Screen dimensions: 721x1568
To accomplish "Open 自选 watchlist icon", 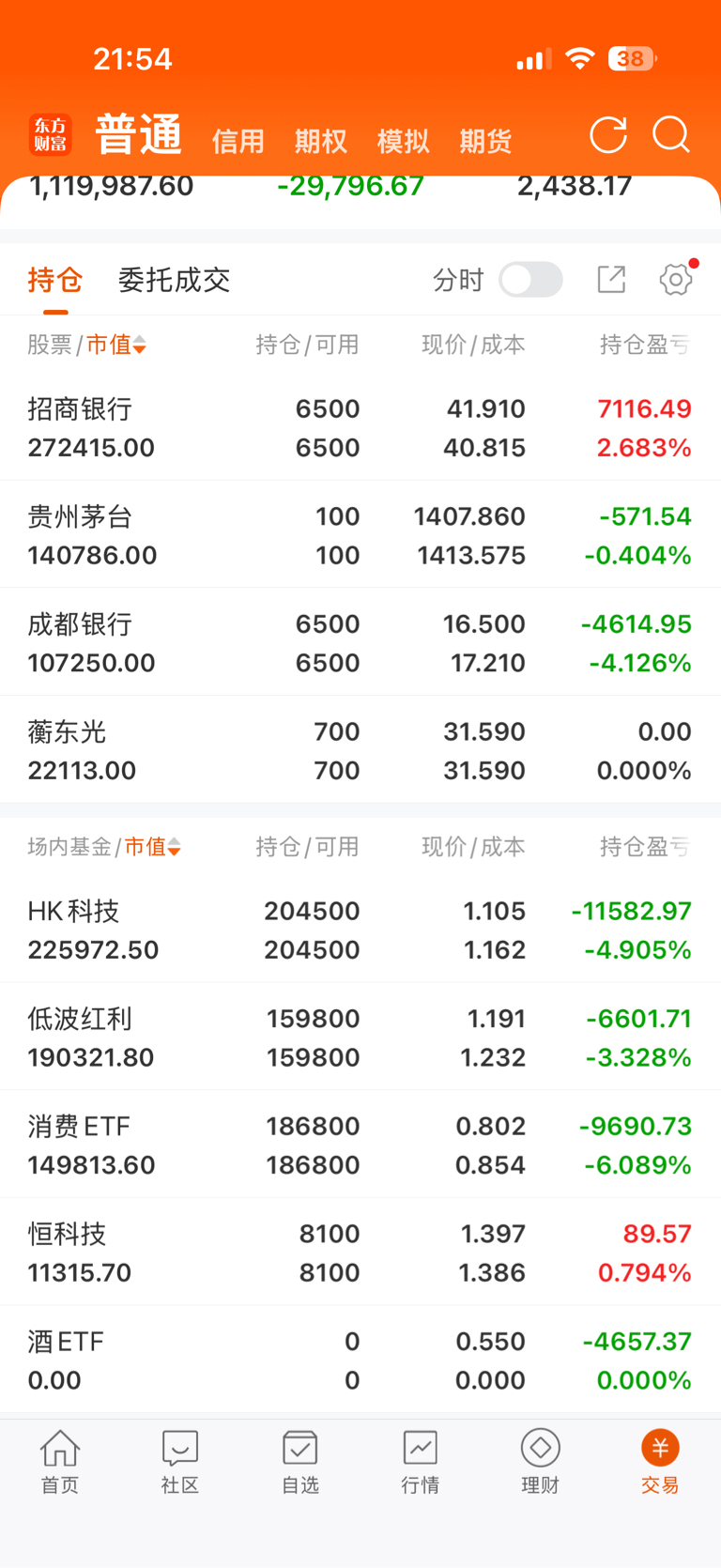I will (x=300, y=1461).
